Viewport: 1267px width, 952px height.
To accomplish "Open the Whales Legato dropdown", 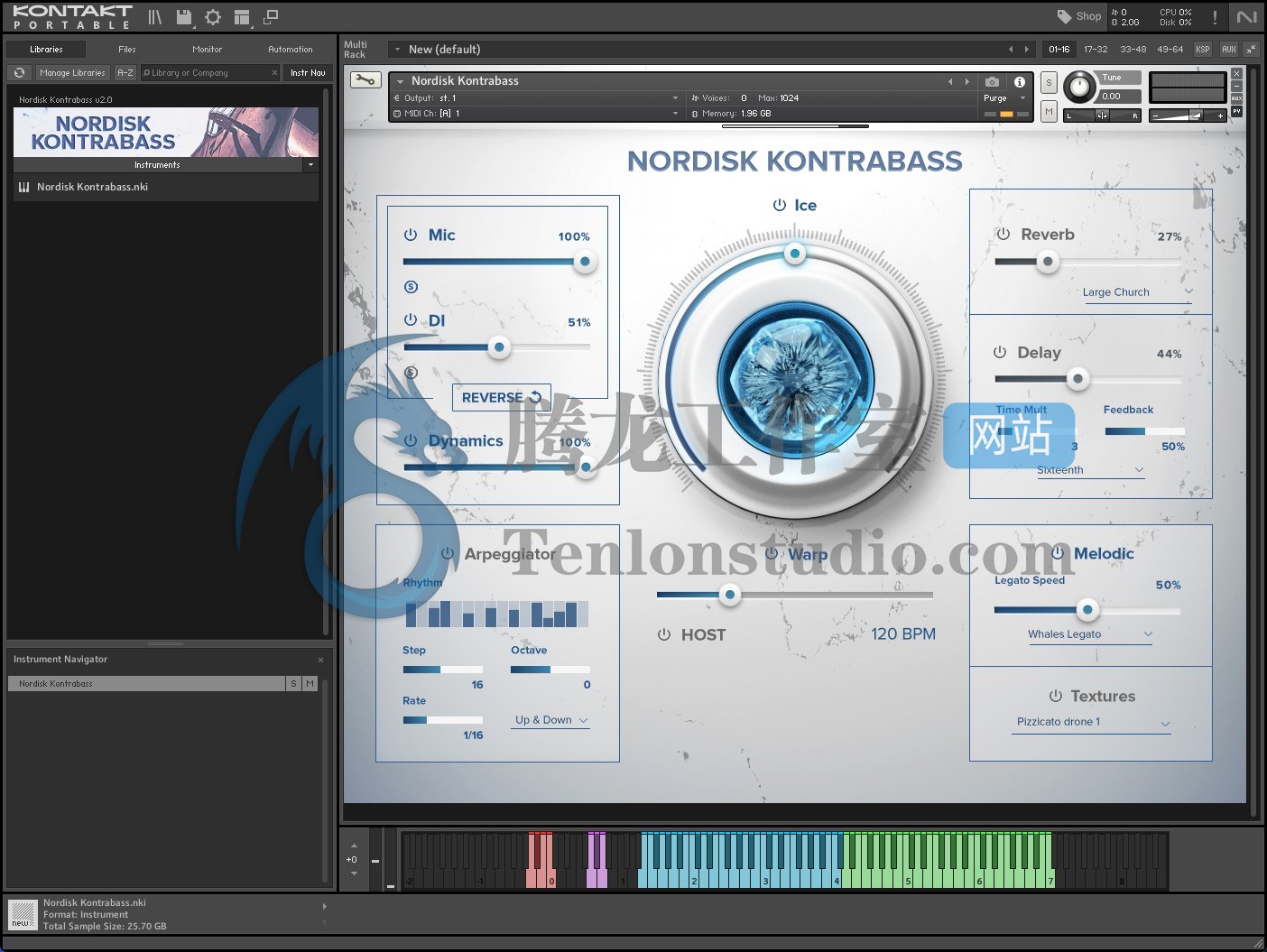I will (x=1090, y=634).
